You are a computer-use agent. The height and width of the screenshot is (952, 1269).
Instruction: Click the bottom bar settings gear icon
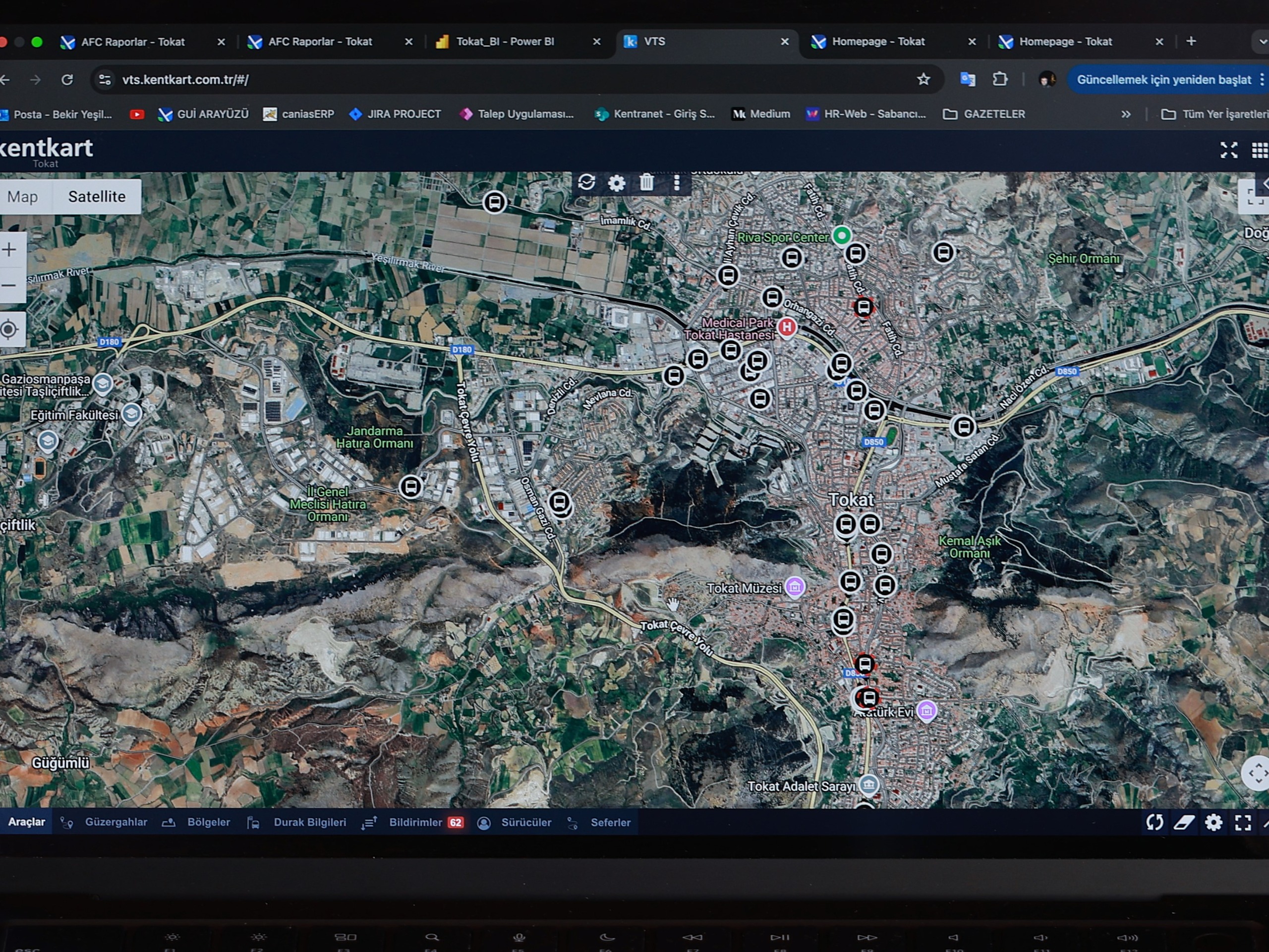[x=1213, y=823]
